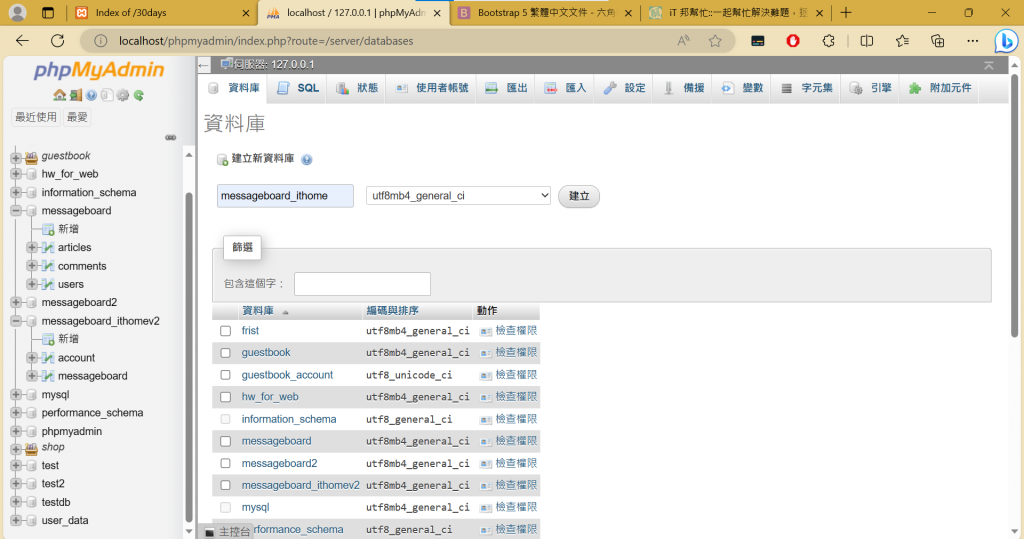Open the 狀態 status tab
This screenshot has width=1024, height=539.
(x=357, y=88)
